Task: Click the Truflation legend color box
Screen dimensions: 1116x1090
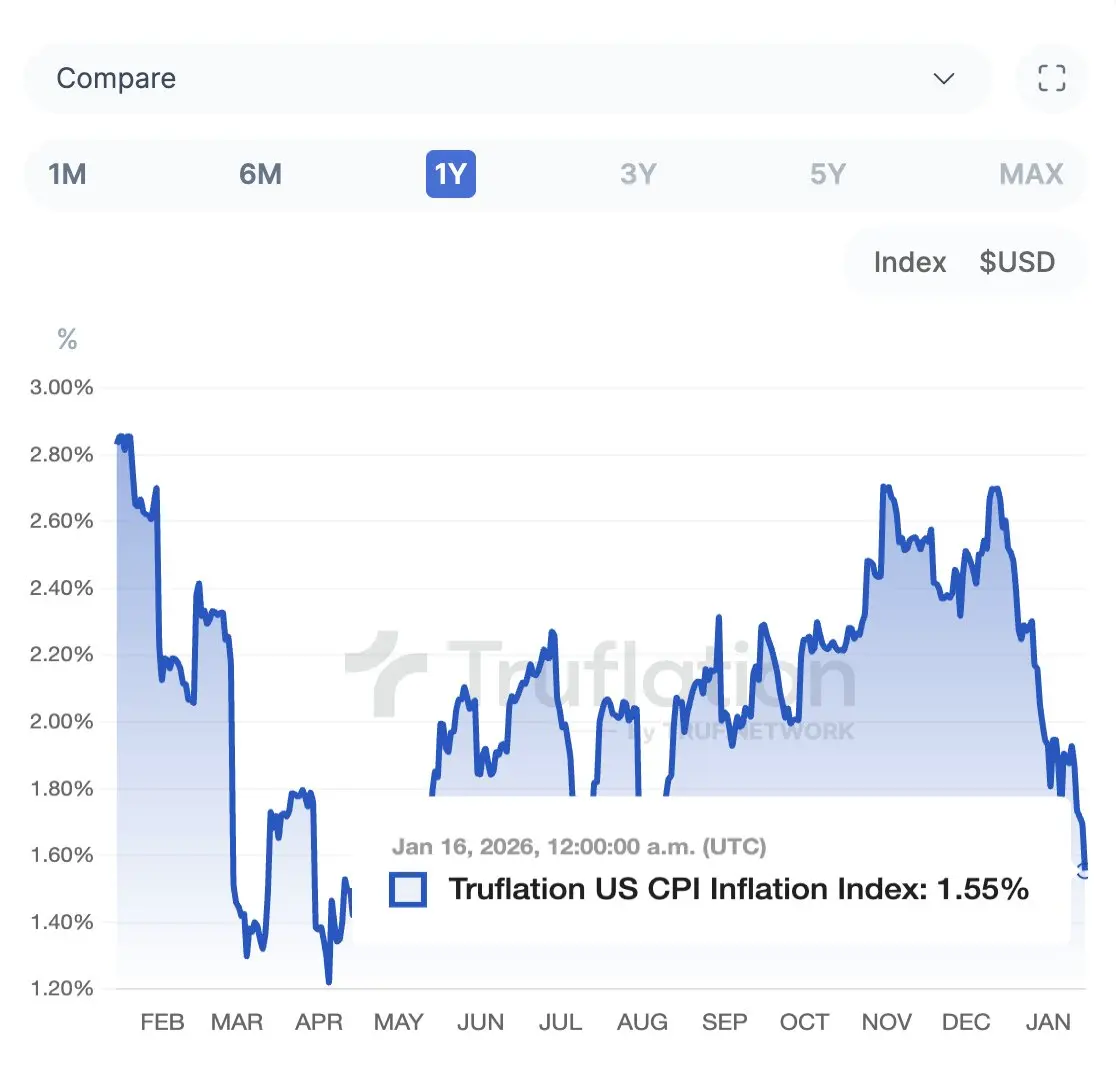Action: [x=408, y=889]
